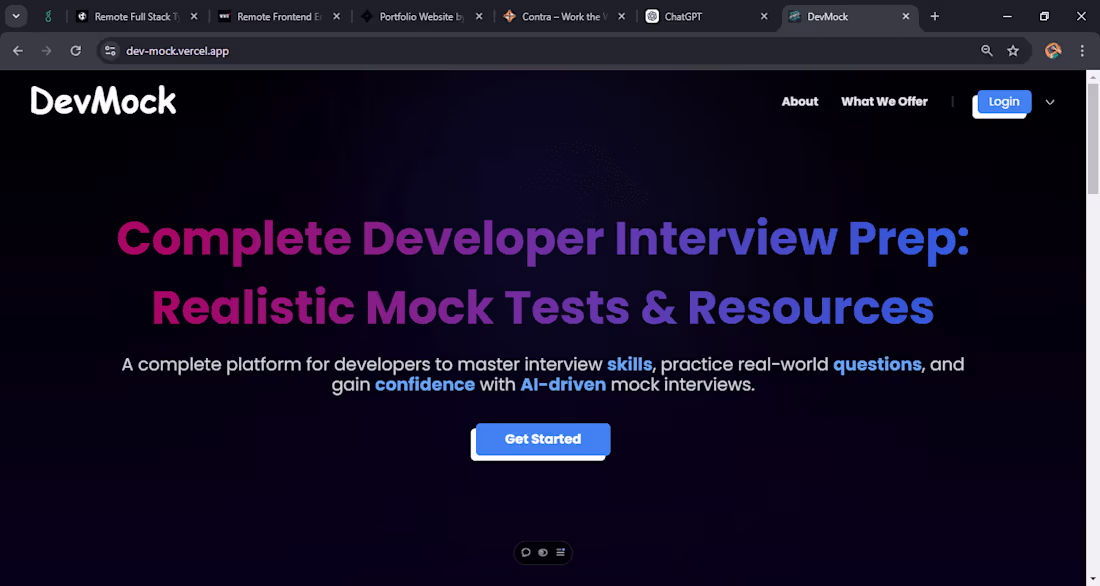This screenshot has width=1100, height=586.
Task: Click the site info icon in the address bar
Action: pos(109,50)
